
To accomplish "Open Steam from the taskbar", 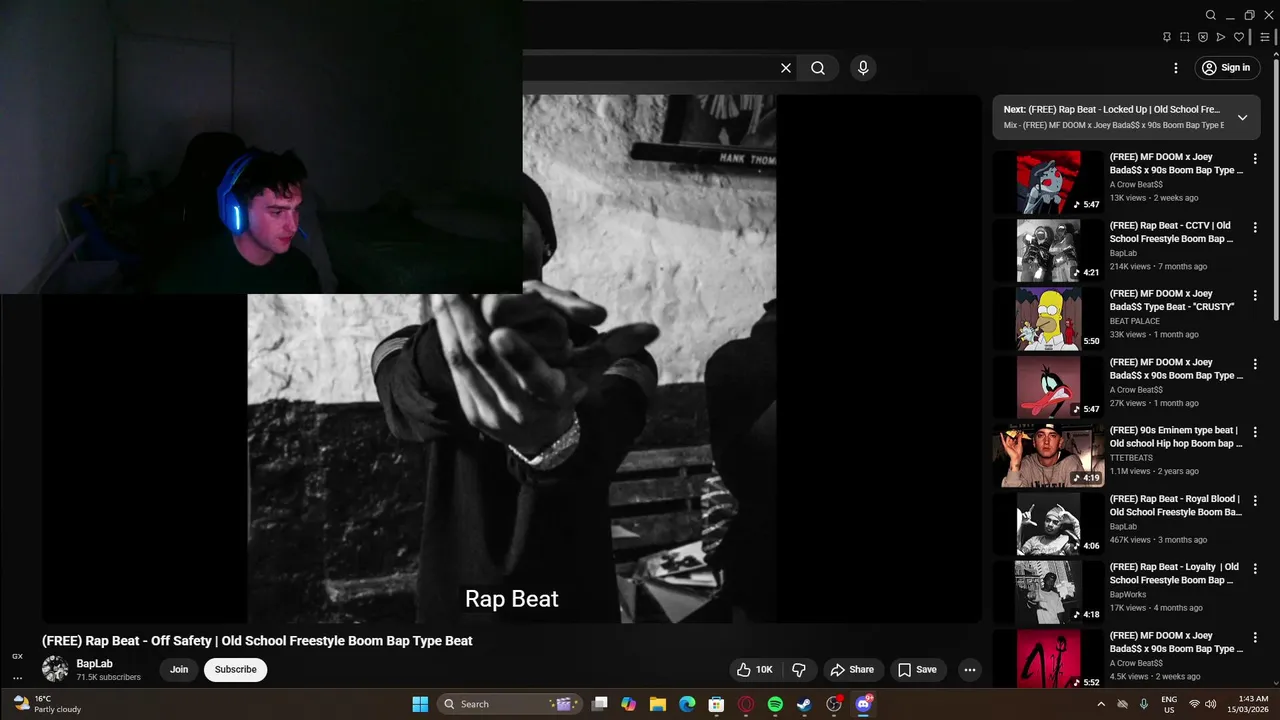I will coord(804,704).
